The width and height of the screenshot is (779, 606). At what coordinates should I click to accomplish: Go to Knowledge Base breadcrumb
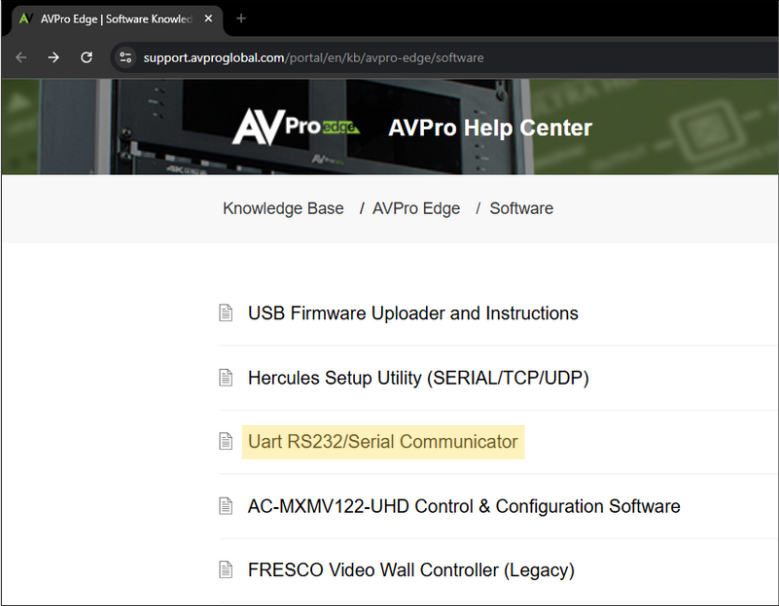283,208
